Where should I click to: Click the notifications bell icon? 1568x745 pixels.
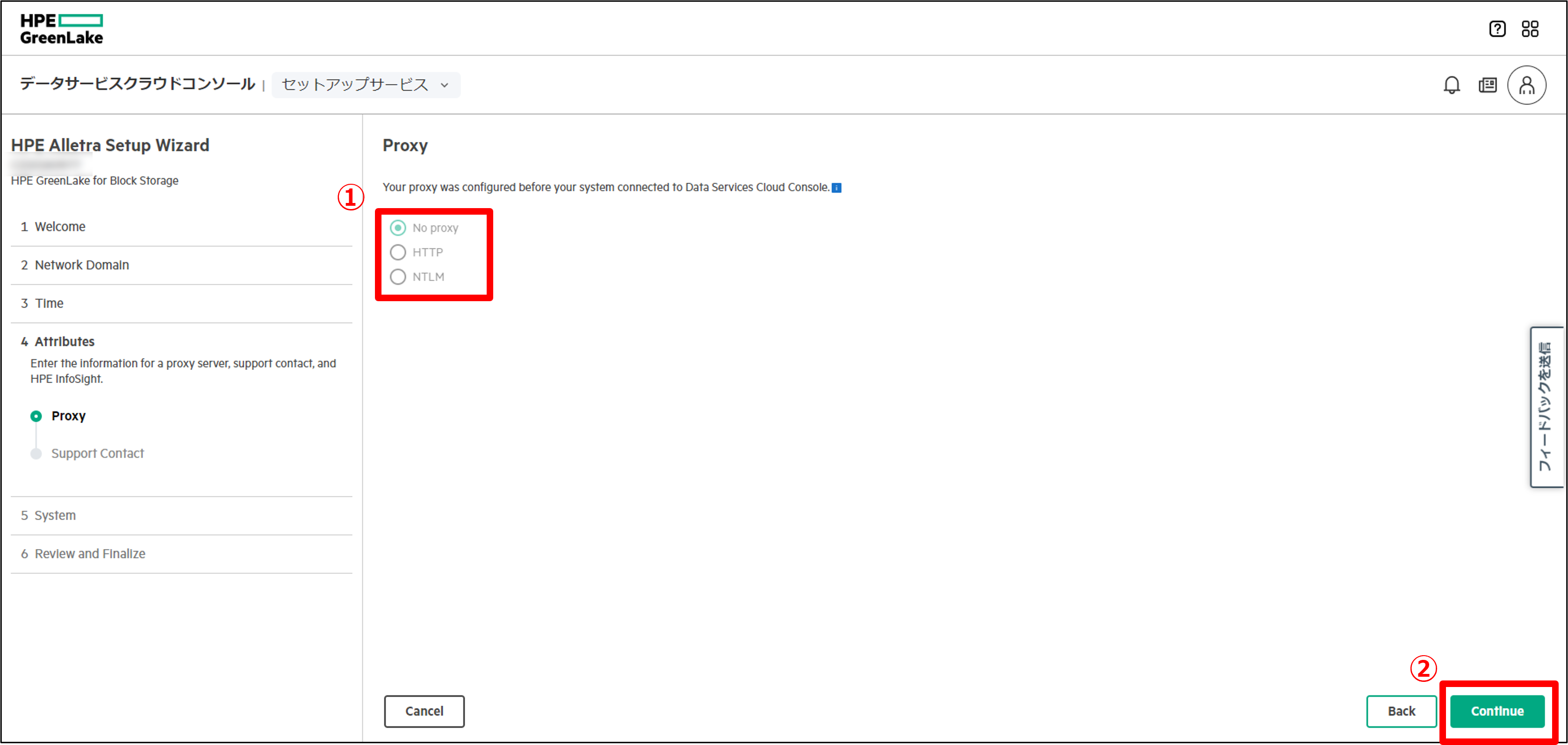(x=1451, y=85)
